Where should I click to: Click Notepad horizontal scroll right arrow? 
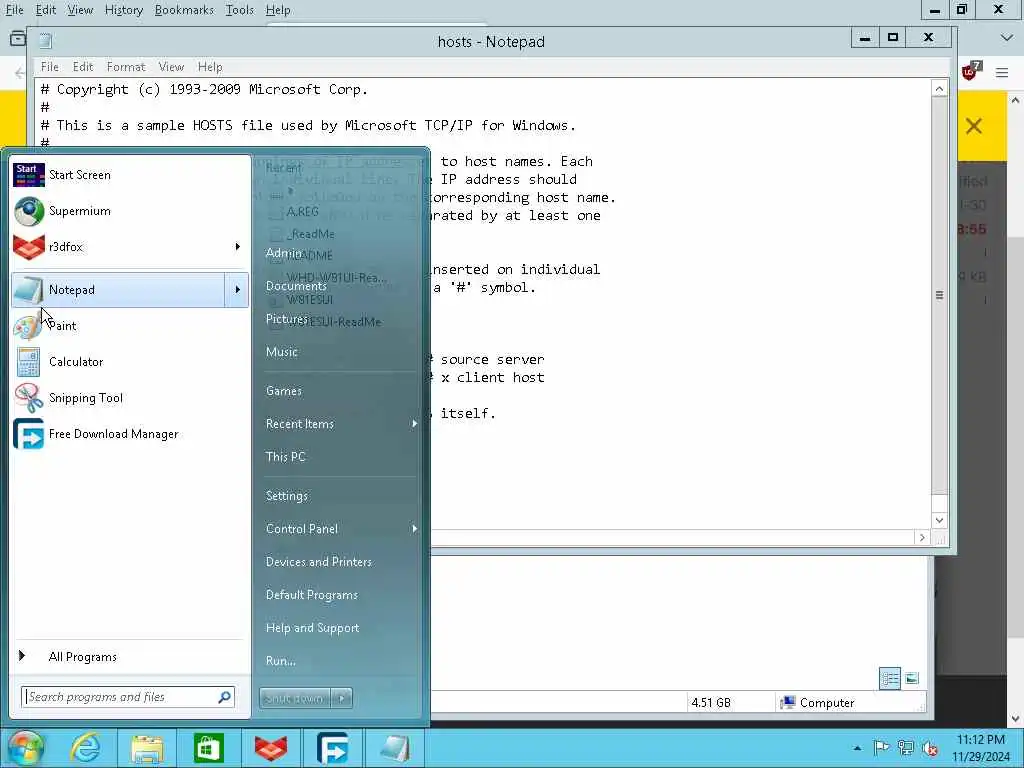(922, 537)
